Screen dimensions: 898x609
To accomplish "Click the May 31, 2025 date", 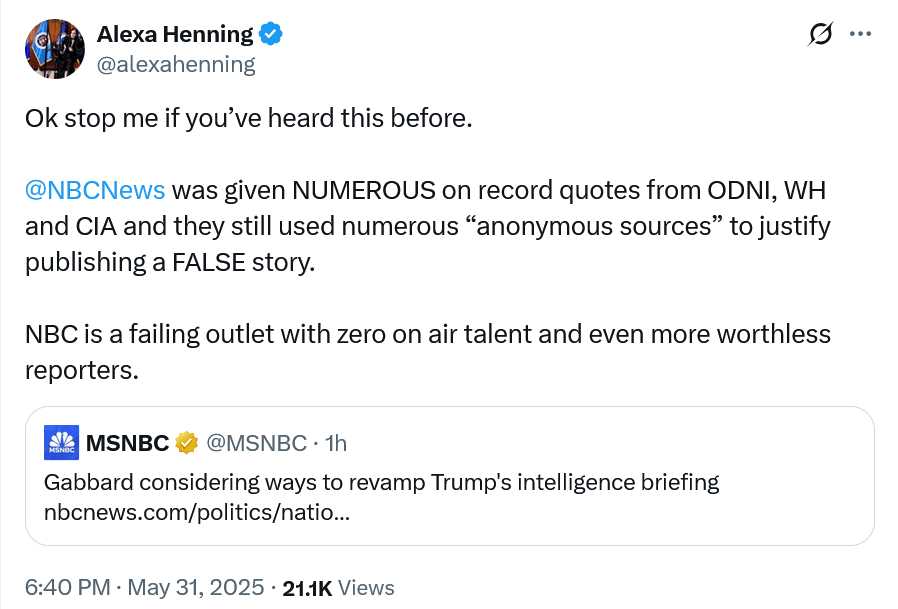I will 195,587.
